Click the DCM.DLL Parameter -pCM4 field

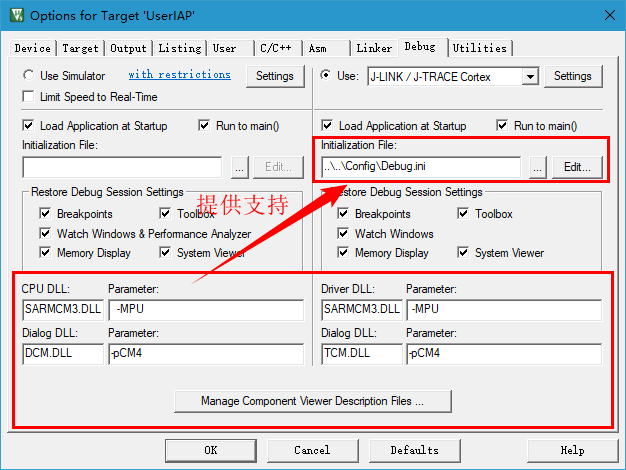(206, 354)
